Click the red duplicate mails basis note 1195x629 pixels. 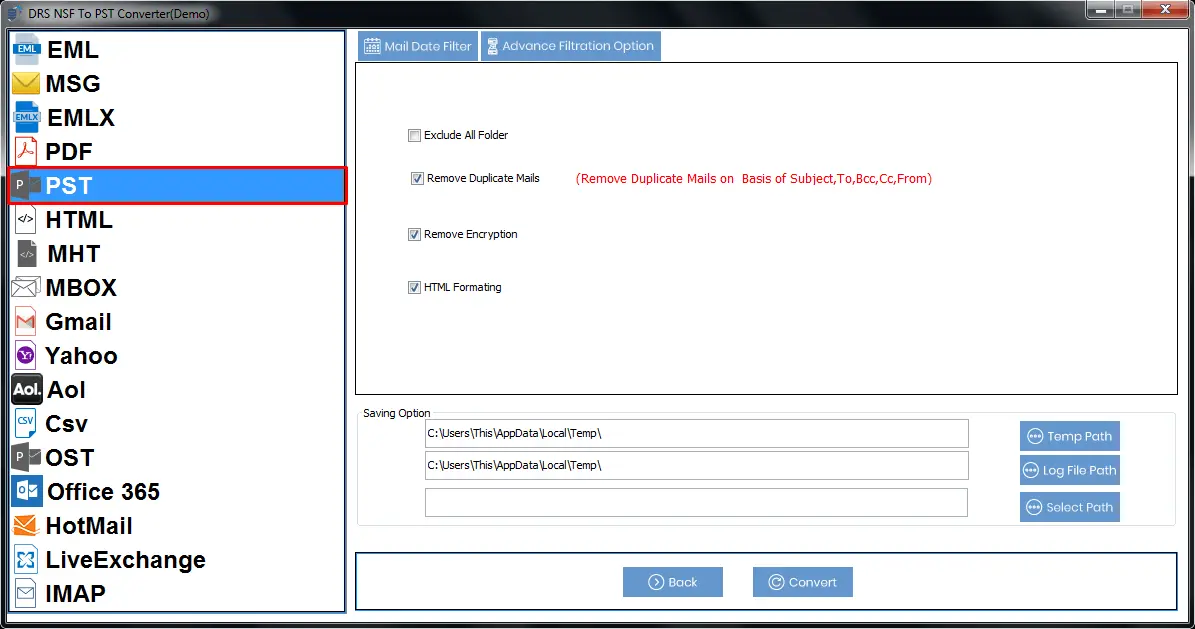754,178
